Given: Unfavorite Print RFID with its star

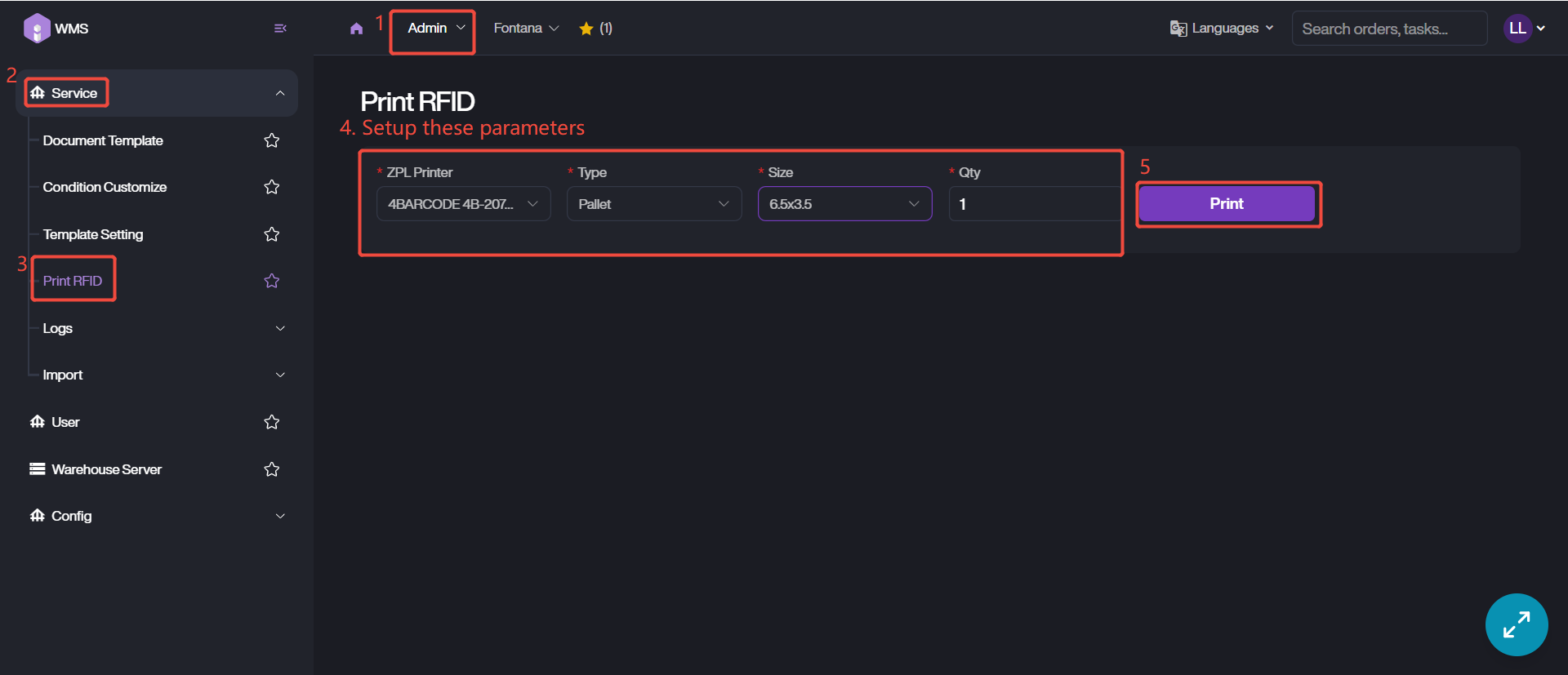Looking at the screenshot, I should (x=272, y=281).
